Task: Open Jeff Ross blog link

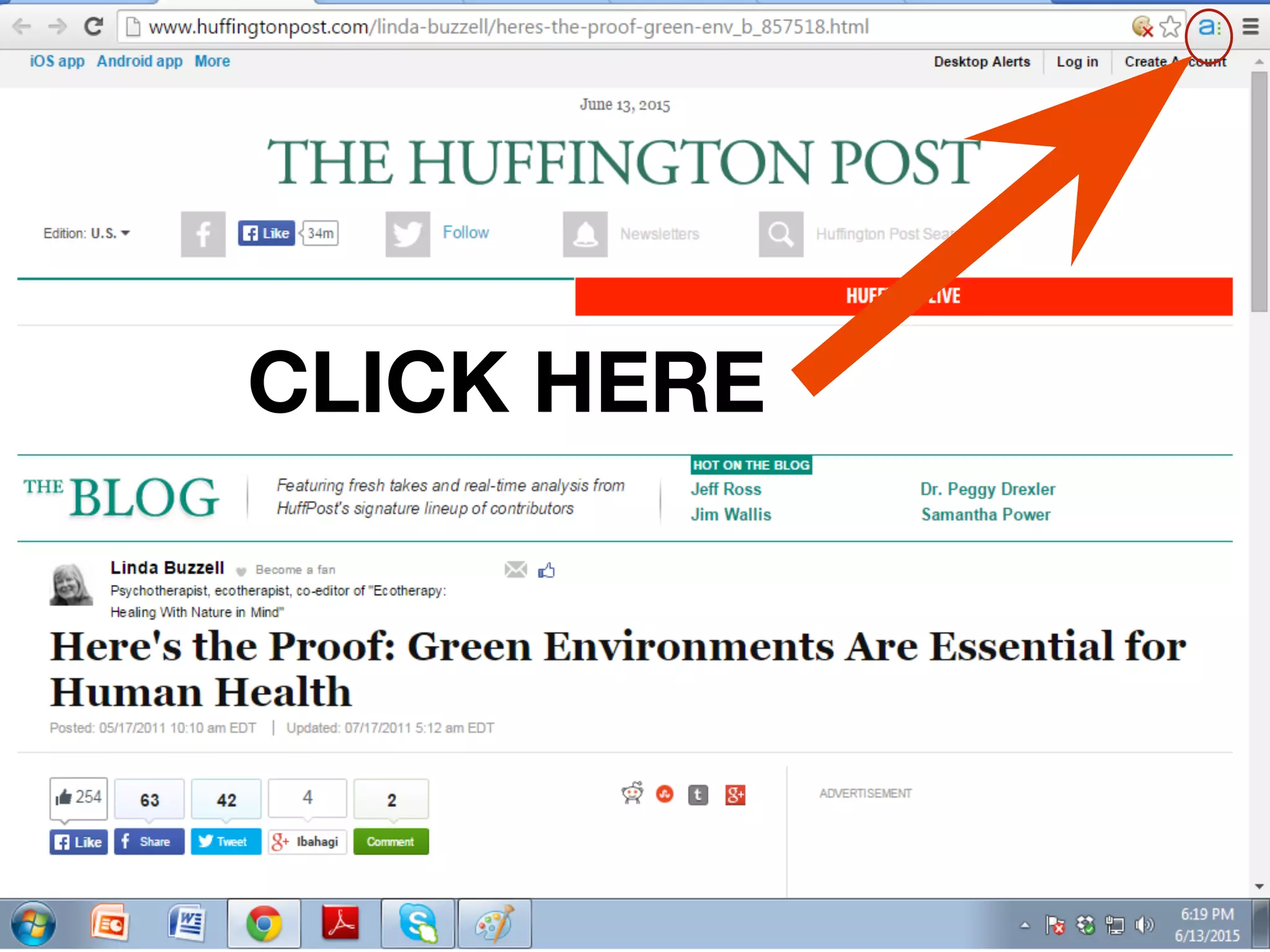Action: [x=726, y=489]
